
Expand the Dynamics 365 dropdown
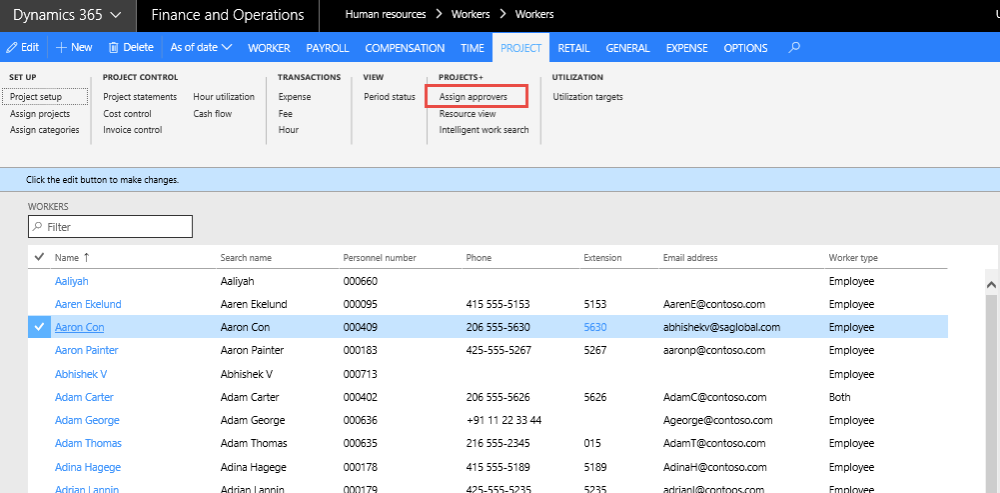[x=116, y=15]
